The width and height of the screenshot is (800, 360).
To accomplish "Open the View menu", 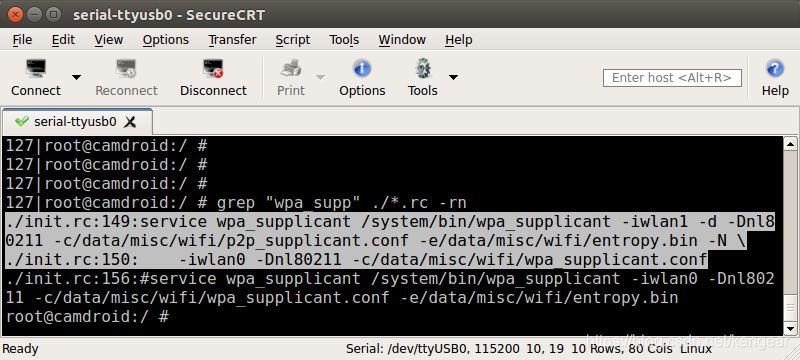I will click(x=108, y=40).
